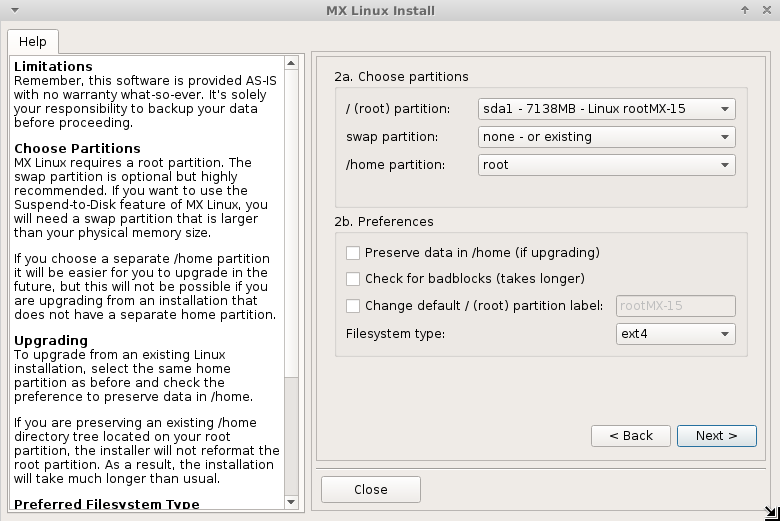Screen dimensions: 780x521
Task: Click the help panel scroll down arrow
Action: click(x=291, y=502)
